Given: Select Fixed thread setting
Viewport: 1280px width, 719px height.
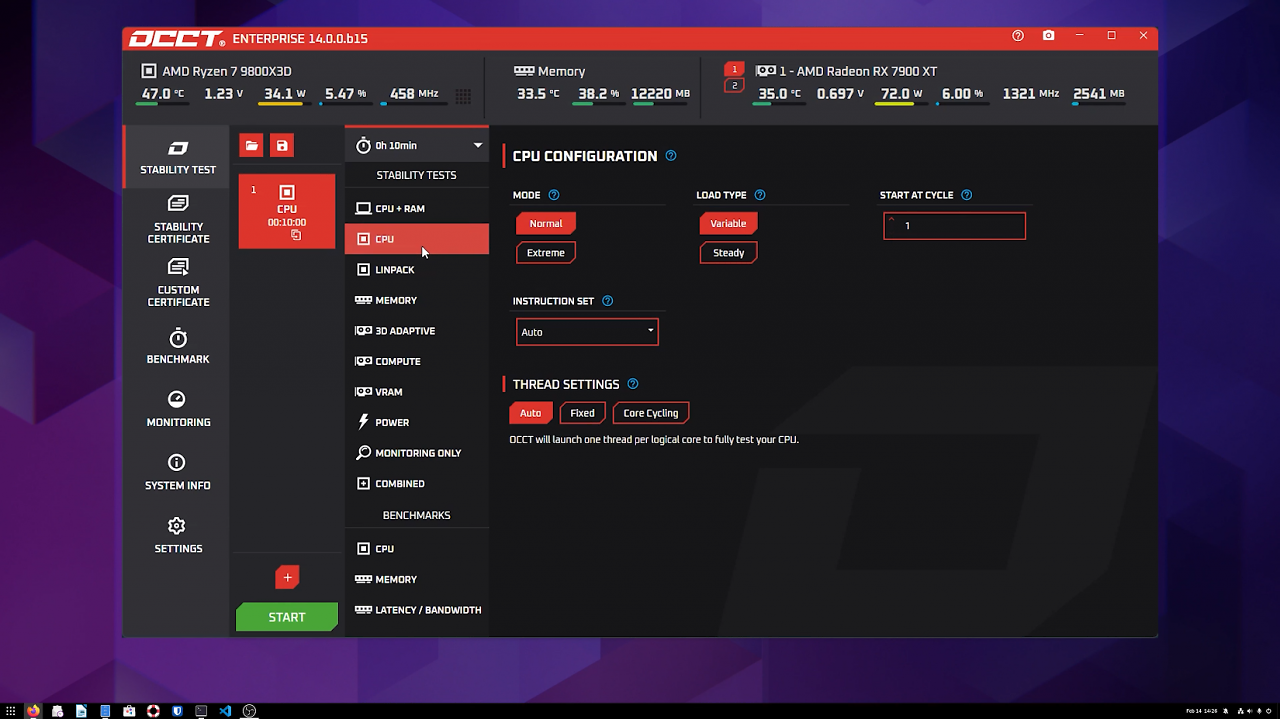Looking at the screenshot, I should pos(582,413).
